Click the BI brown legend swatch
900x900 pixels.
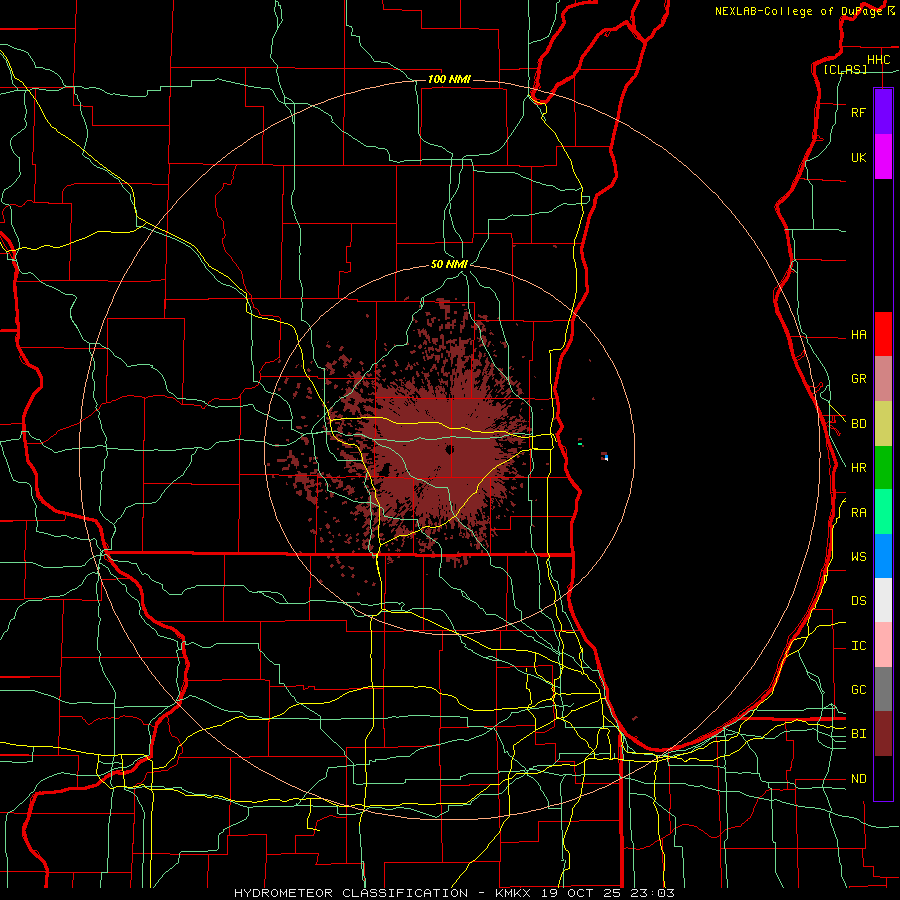(883, 734)
